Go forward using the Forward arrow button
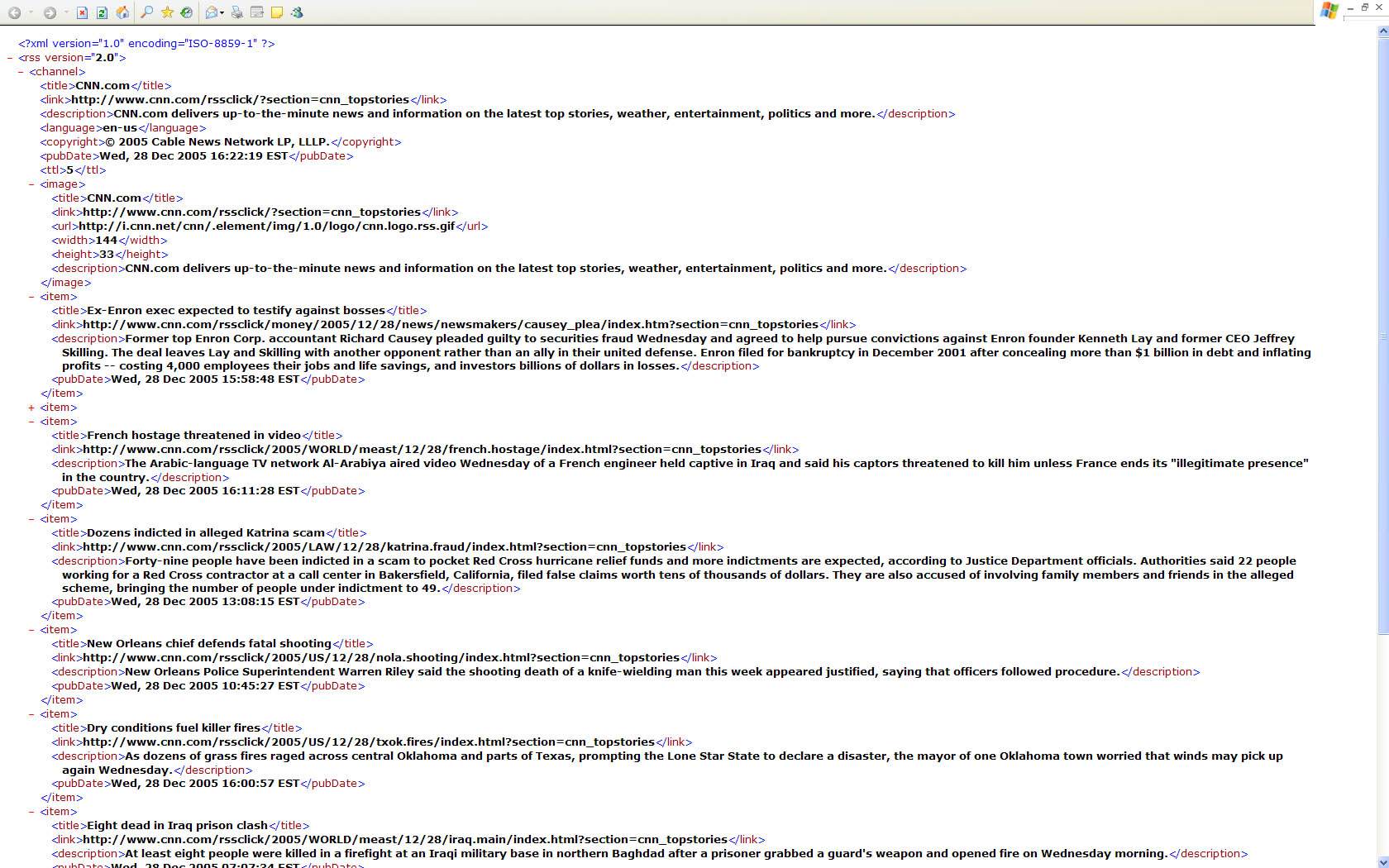1389x868 pixels. tap(50, 12)
